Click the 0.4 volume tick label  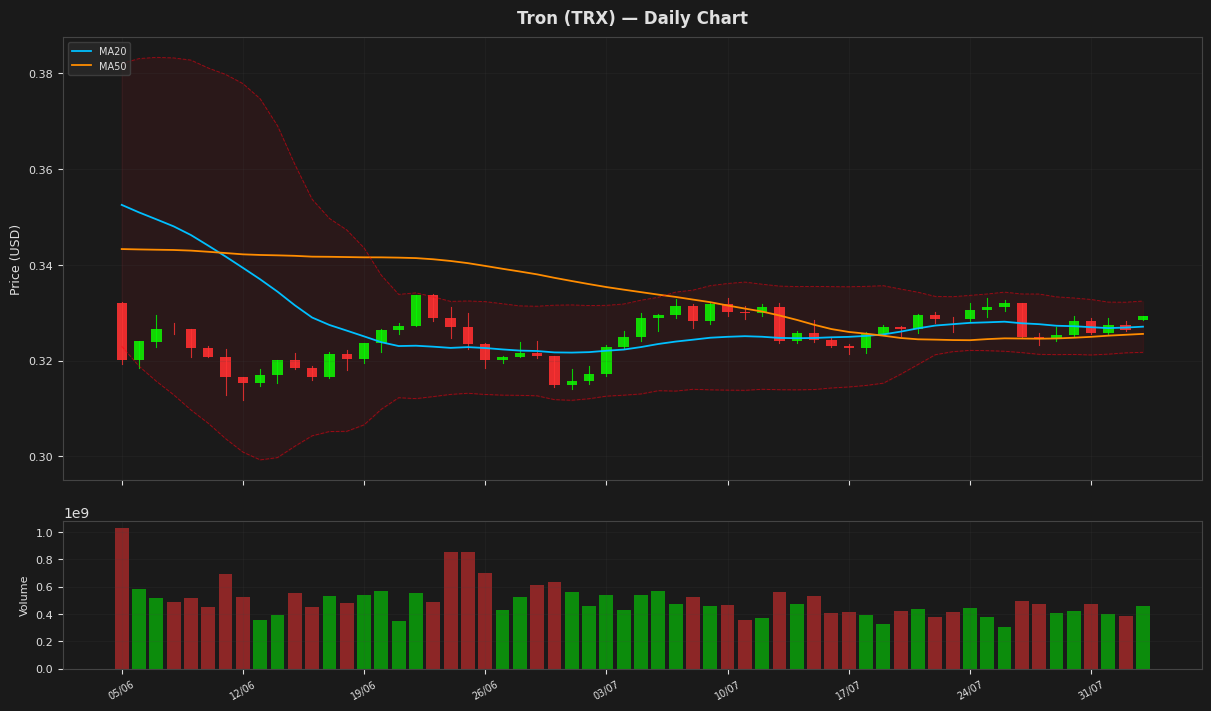coord(44,614)
